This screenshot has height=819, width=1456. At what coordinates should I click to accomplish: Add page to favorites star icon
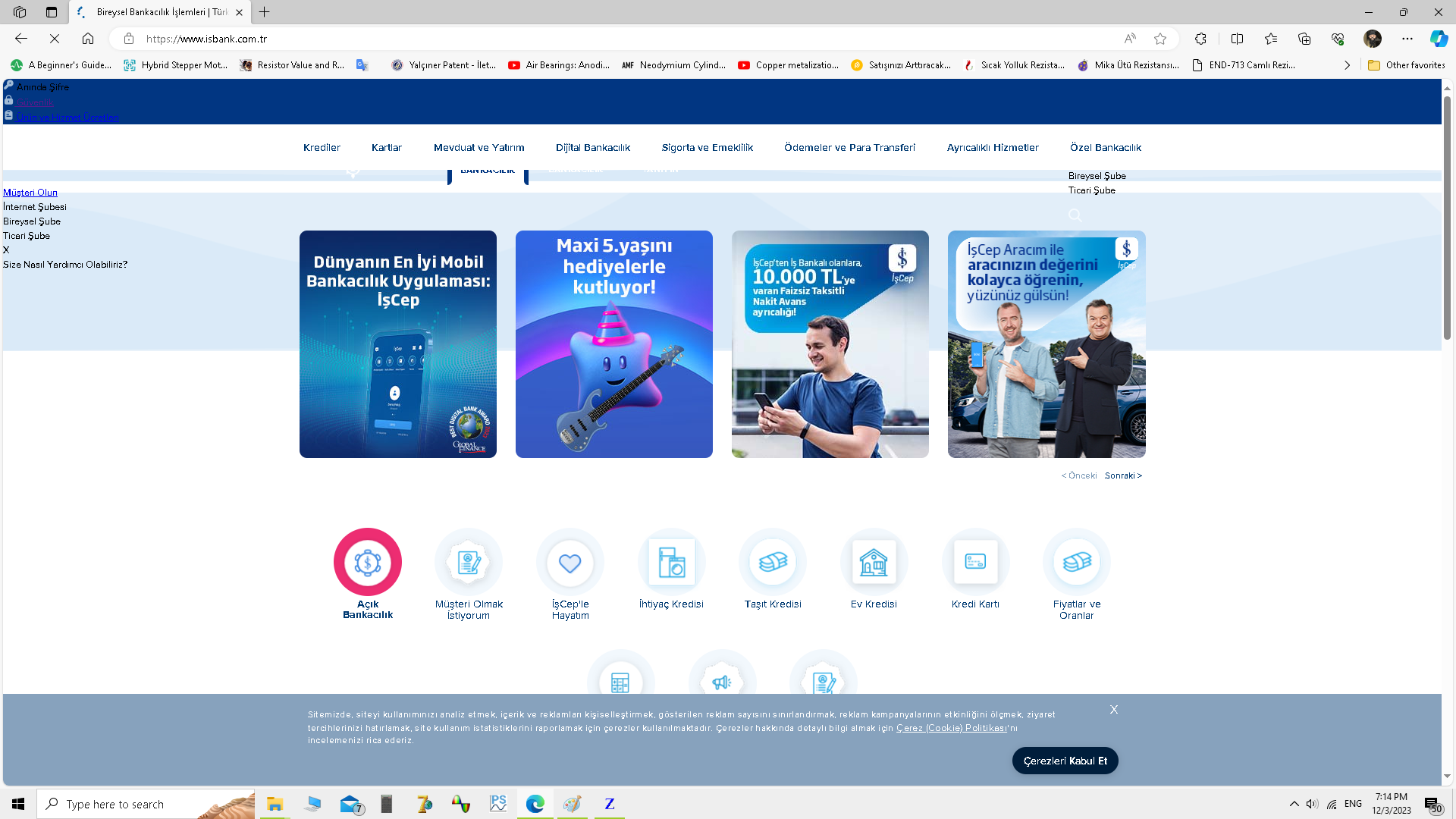(x=1160, y=39)
